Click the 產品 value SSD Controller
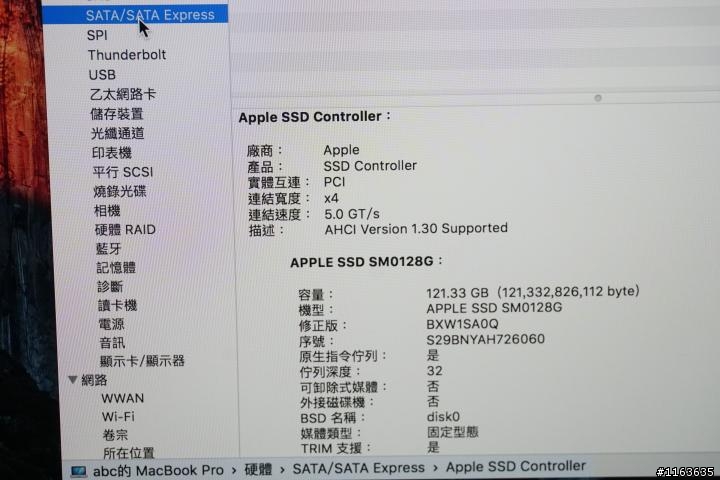The width and height of the screenshot is (720, 480). point(370,166)
